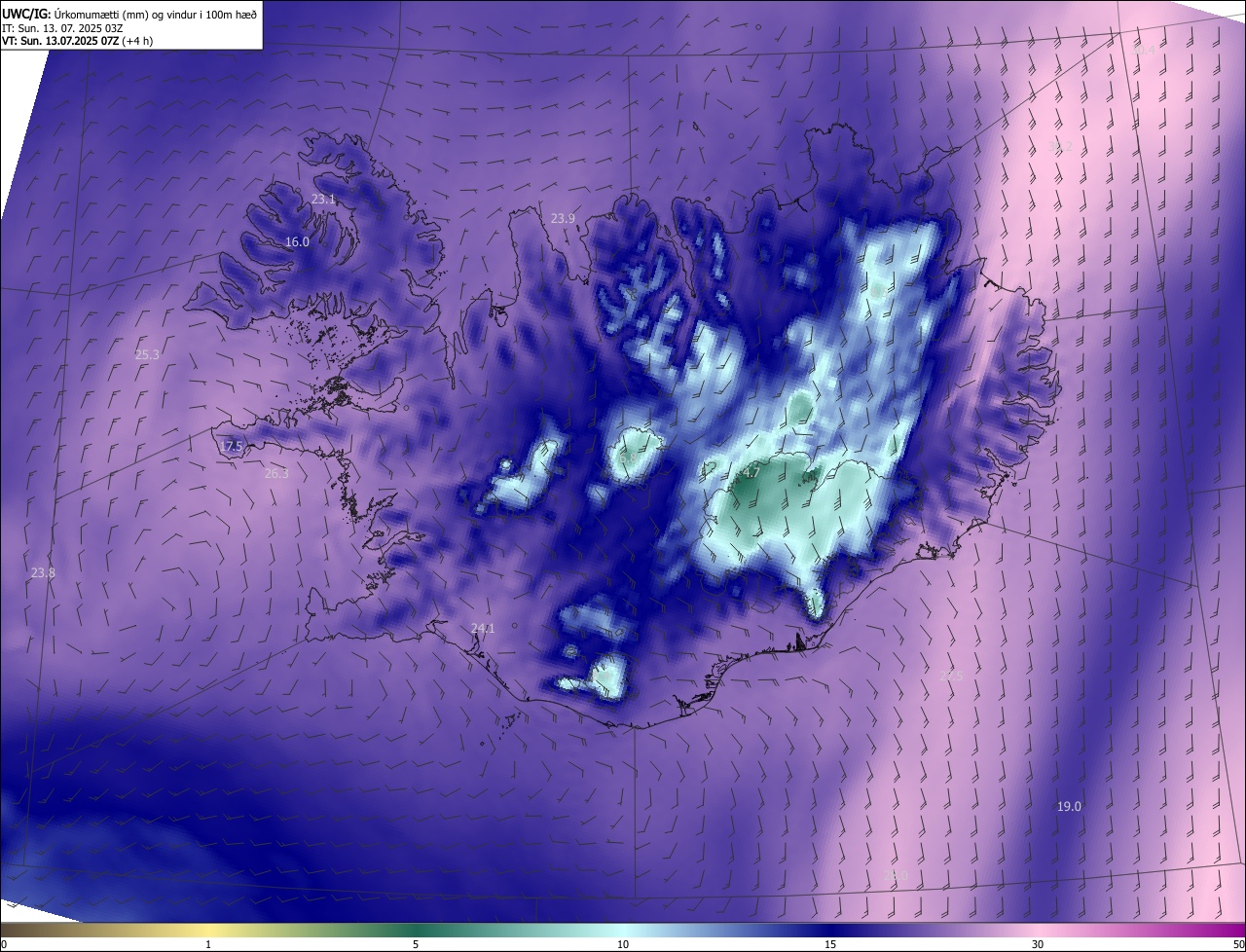The height and width of the screenshot is (952, 1246).
Task: Click the 4.7 minimum value on the glacier
Action: coord(751,473)
